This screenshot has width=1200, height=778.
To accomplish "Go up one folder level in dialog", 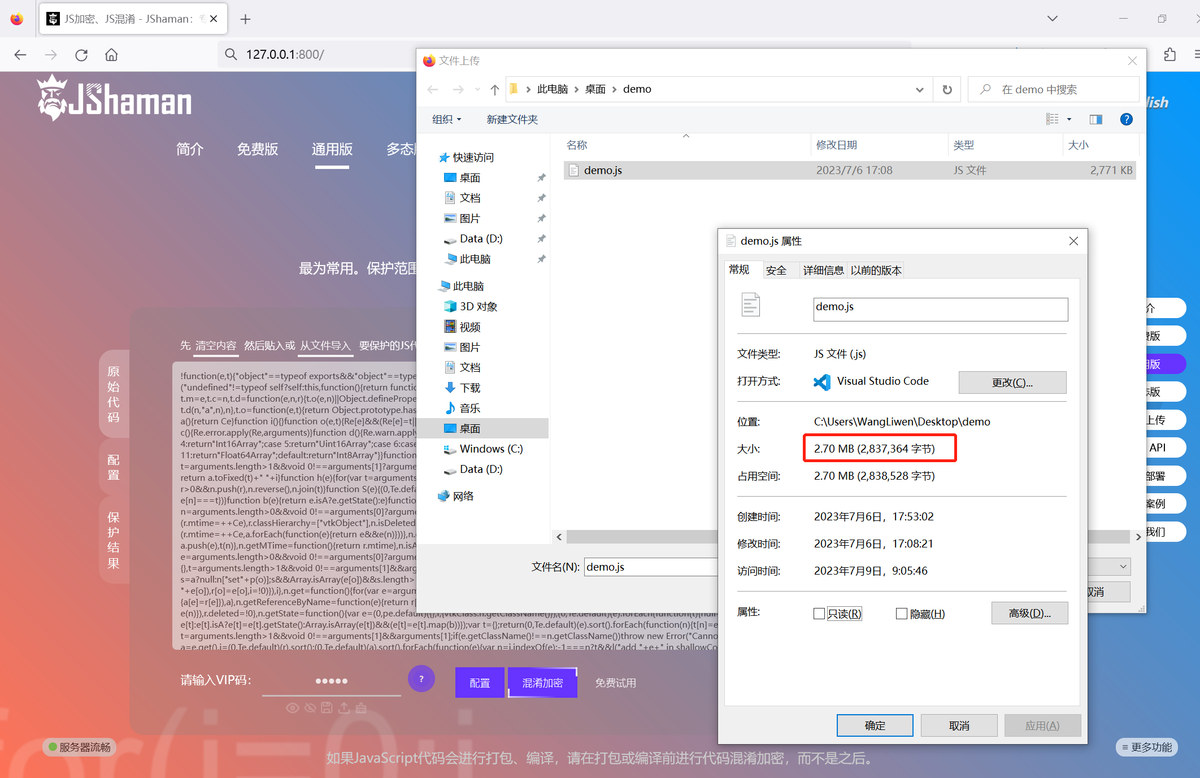I will (494, 89).
